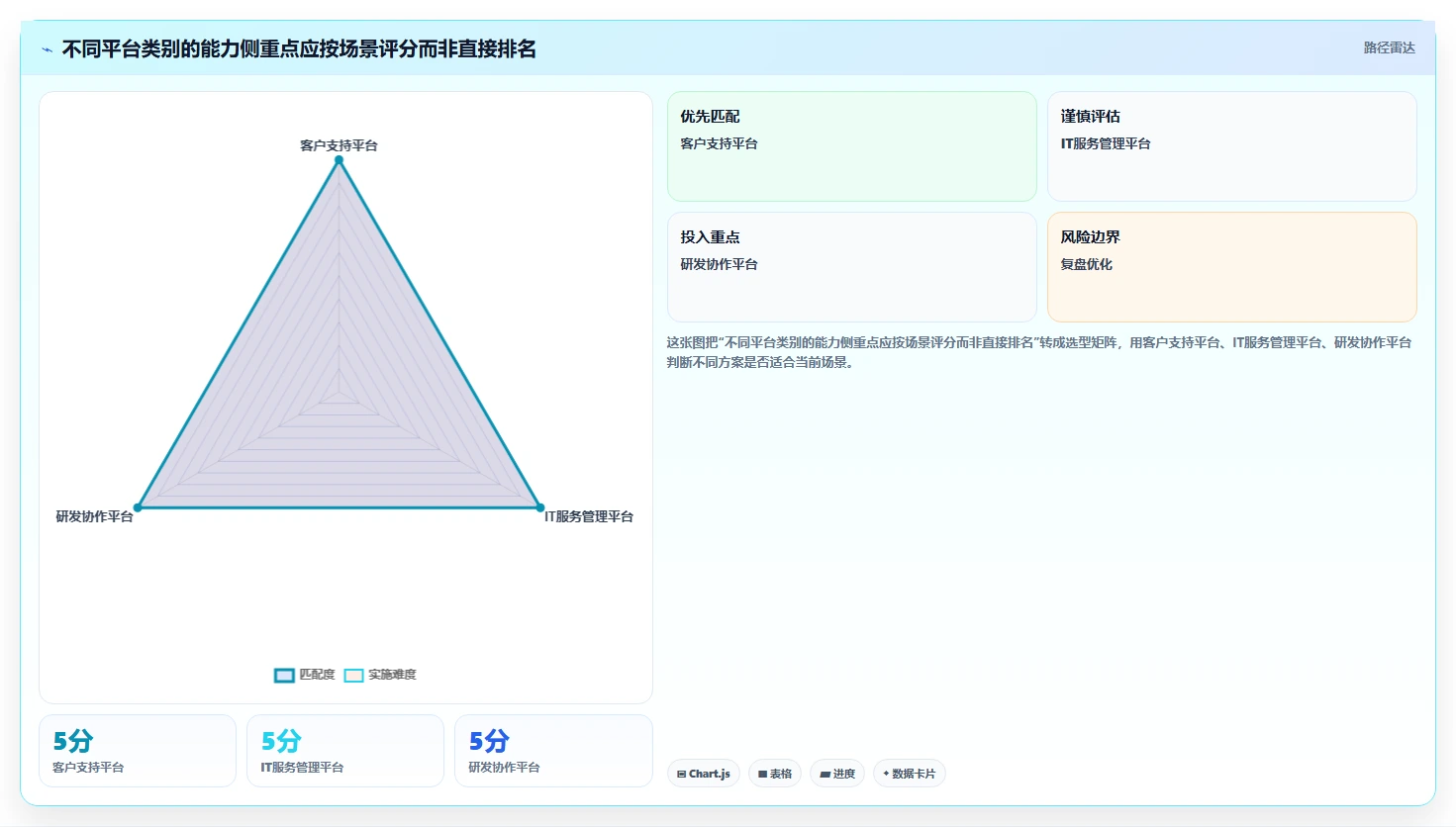The image size is (1456, 827).
Task: Click the 实施难度 legend label
Action: pos(392,675)
